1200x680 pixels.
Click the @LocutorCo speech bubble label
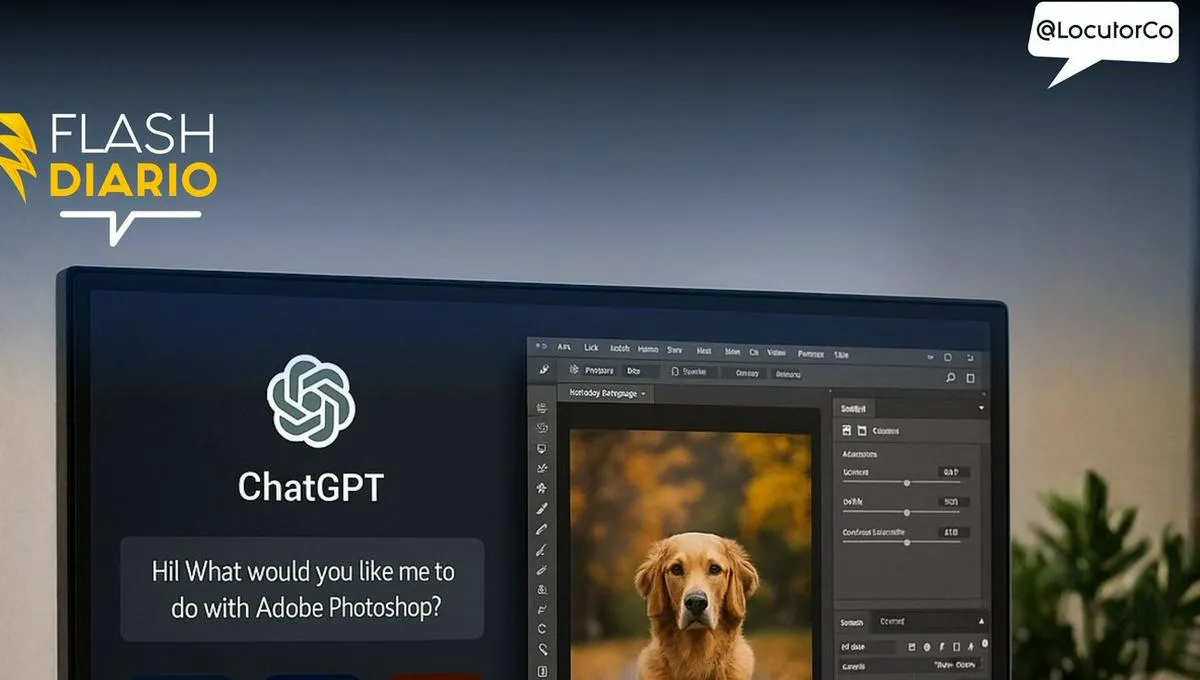pyautogui.click(x=1102, y=32)
